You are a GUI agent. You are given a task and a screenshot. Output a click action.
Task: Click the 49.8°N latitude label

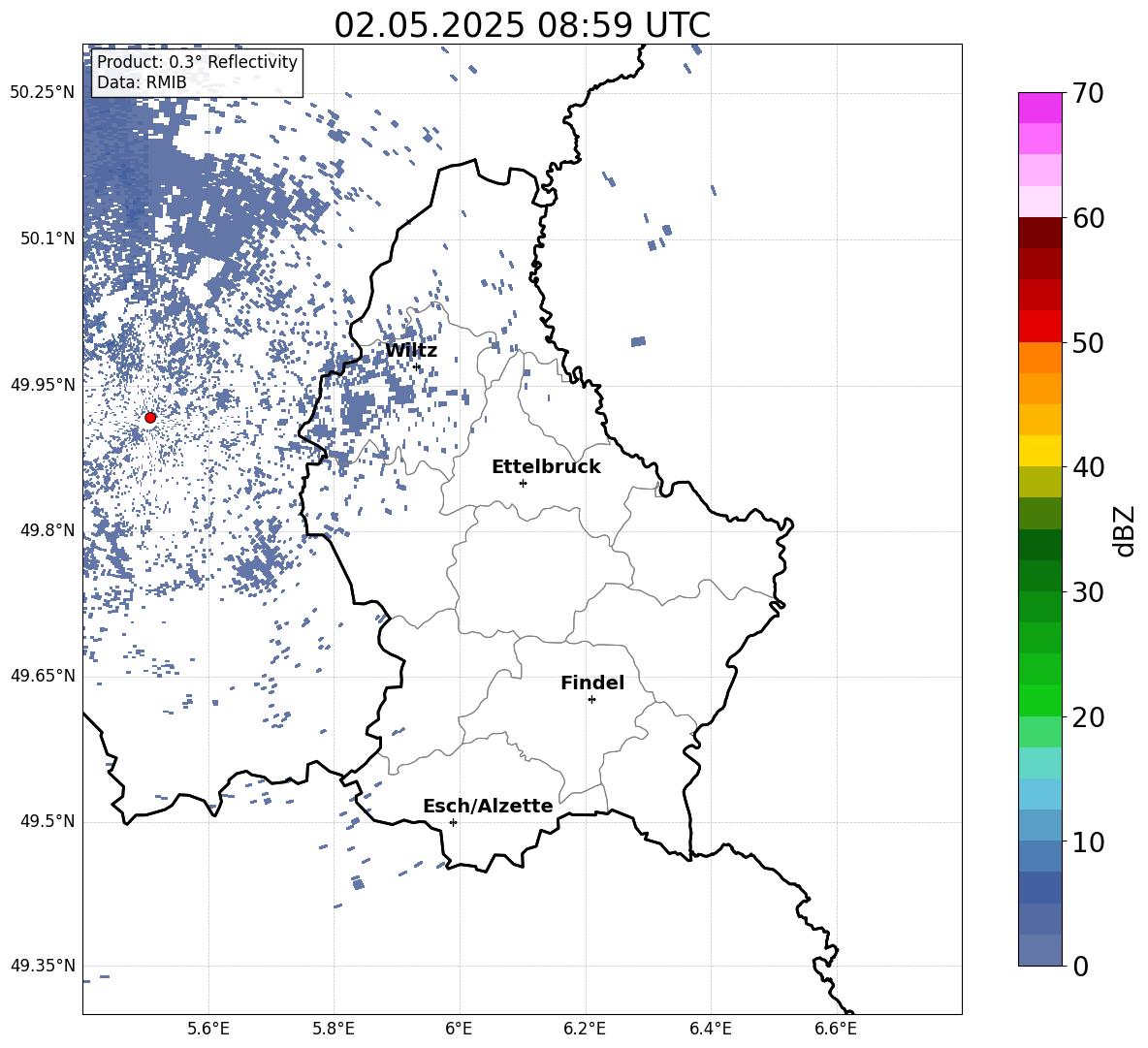coord(48,530)
